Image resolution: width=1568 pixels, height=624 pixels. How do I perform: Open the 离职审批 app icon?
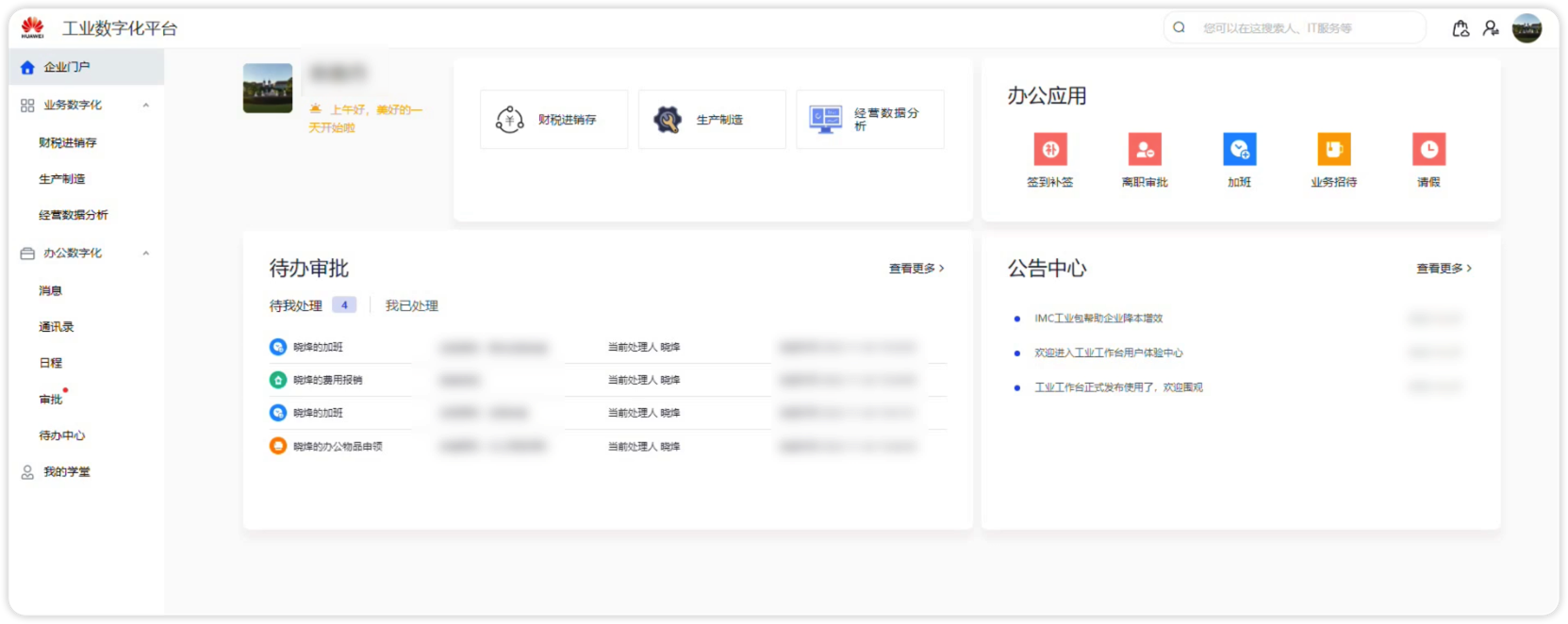pos(1145,150)
